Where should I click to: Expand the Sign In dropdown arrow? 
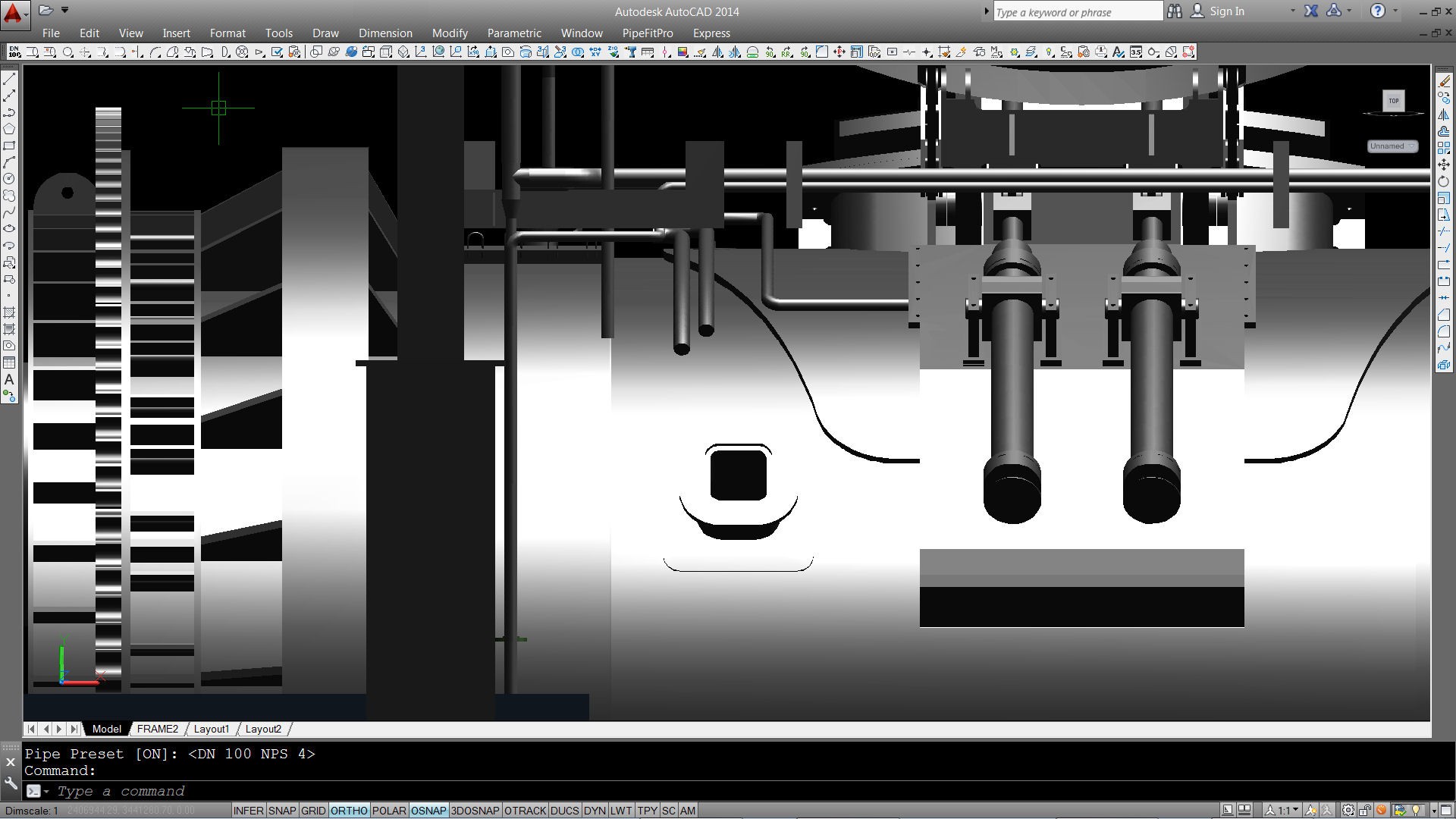1293,11
